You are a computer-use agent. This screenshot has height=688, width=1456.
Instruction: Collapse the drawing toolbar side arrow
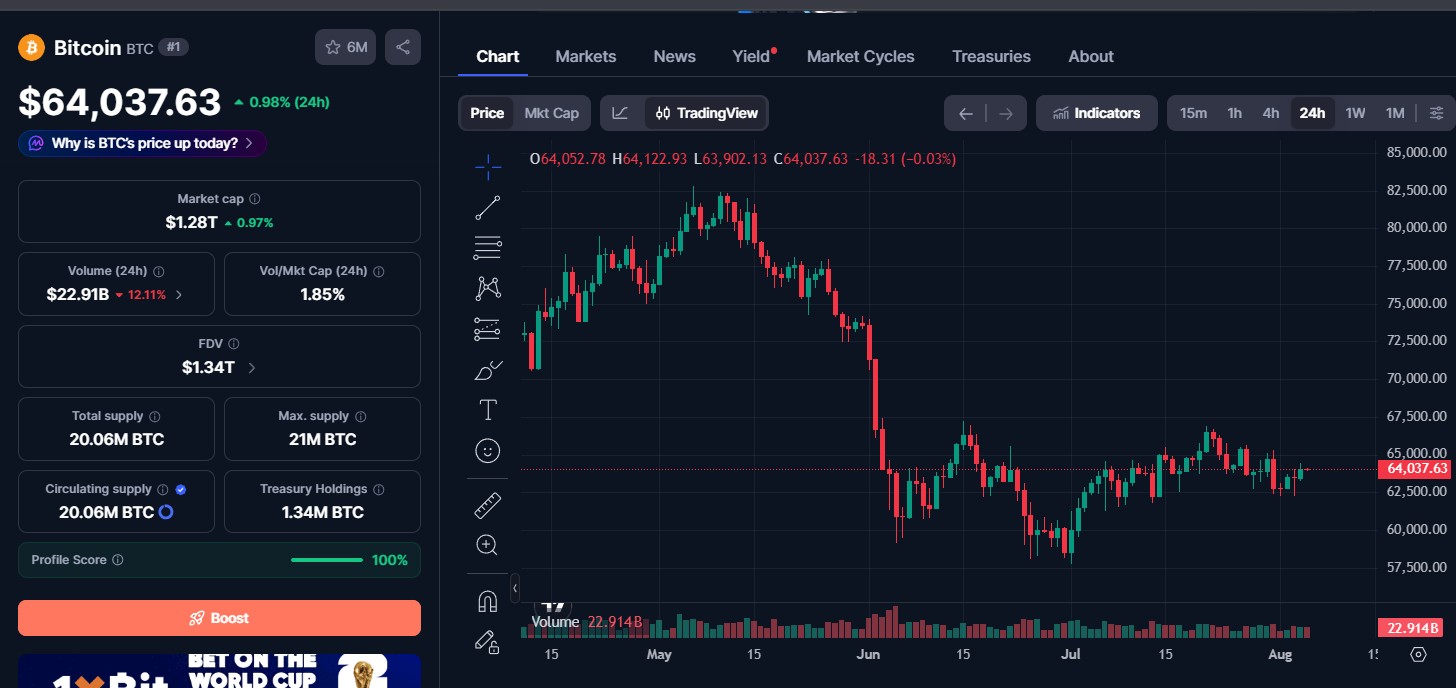point(514,588)
